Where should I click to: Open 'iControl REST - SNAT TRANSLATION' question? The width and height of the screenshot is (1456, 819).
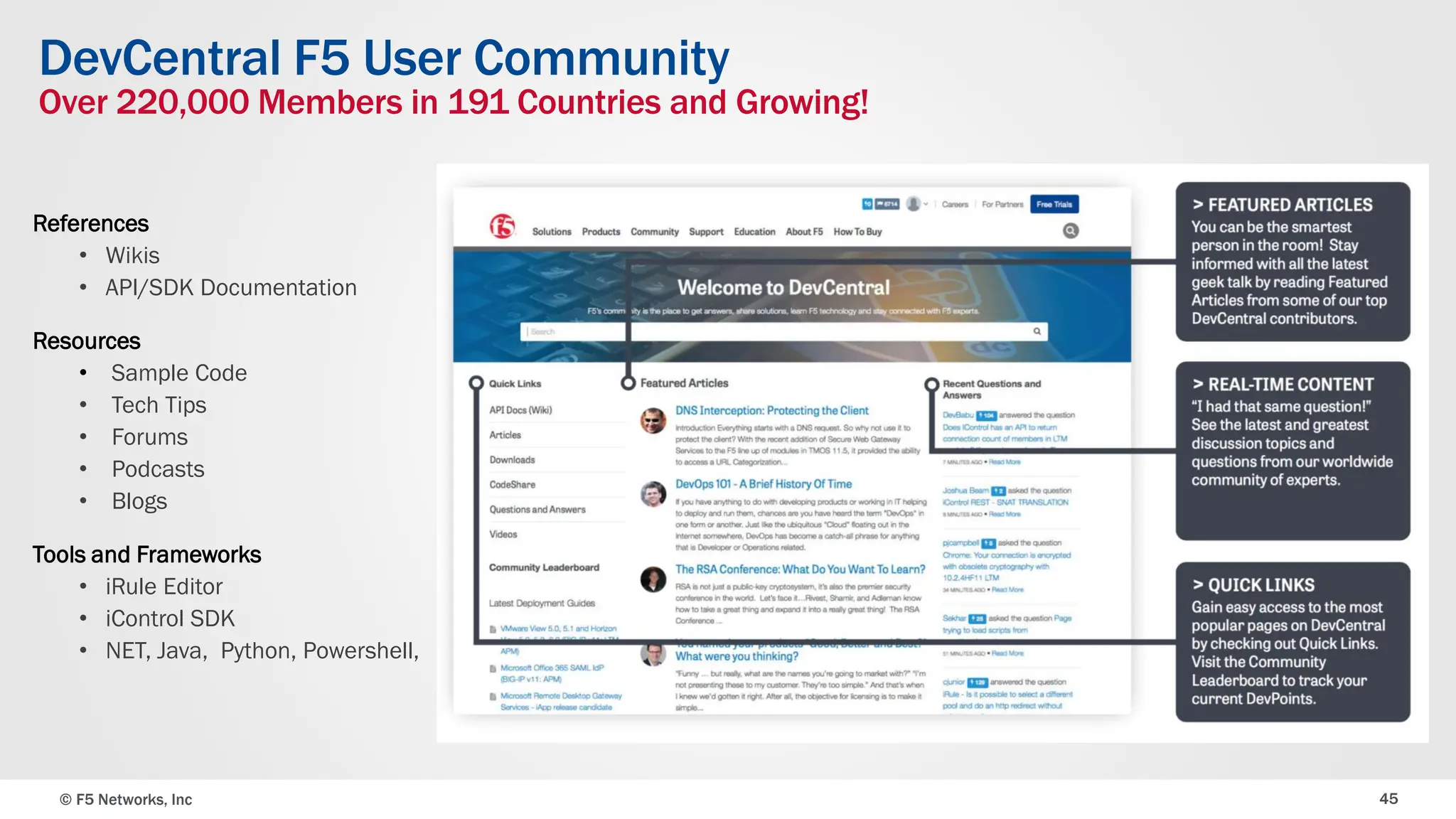(x=1005, y=502)
